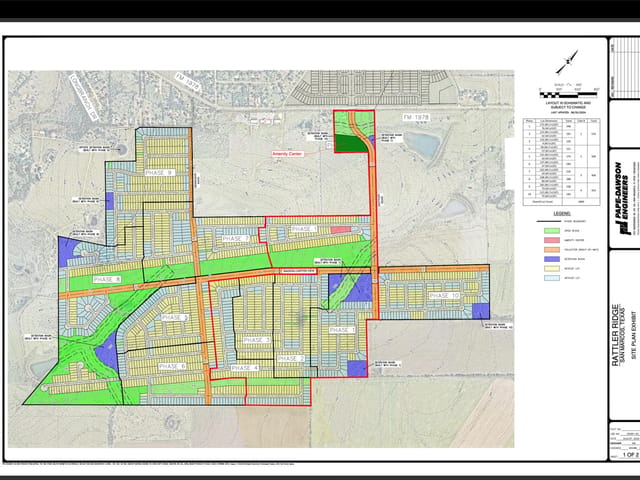Click the dark green amenity center parcel
Image resolution: width=640 pixels, height=480 pixels.
pos(349,144)
